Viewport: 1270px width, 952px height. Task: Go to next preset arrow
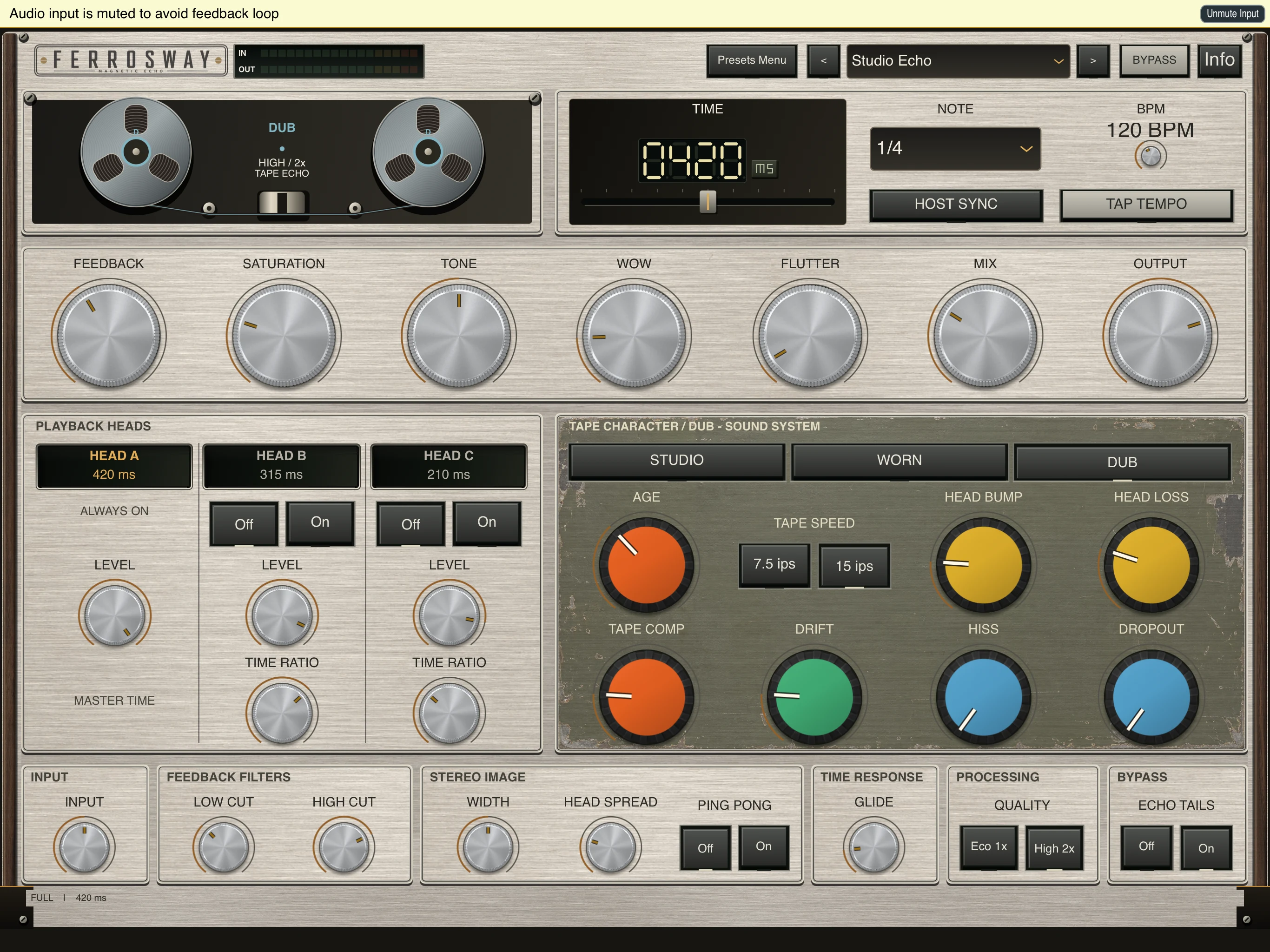pos(1092,61)
